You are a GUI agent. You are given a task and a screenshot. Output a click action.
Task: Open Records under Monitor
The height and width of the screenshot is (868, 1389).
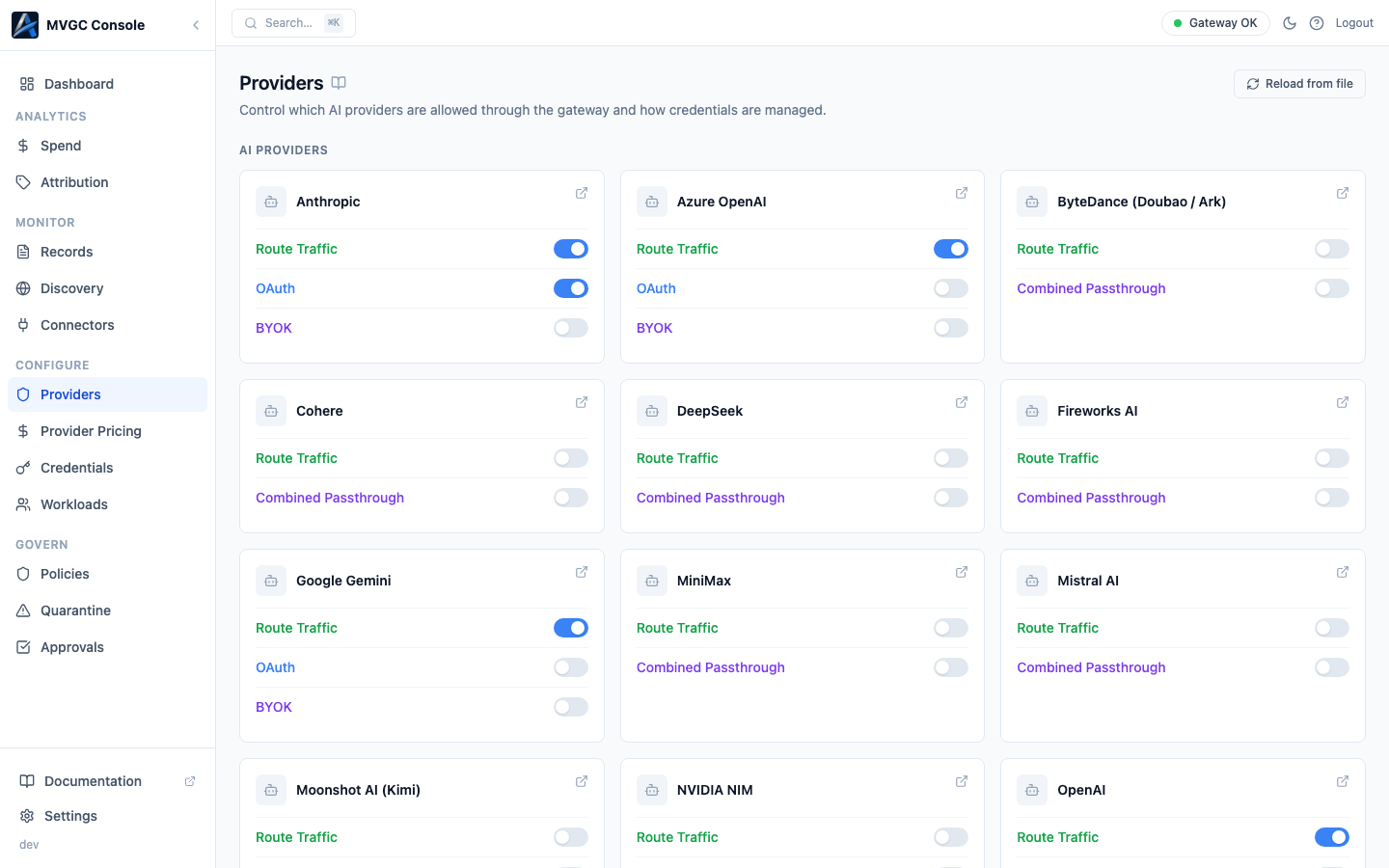[107, 252]
